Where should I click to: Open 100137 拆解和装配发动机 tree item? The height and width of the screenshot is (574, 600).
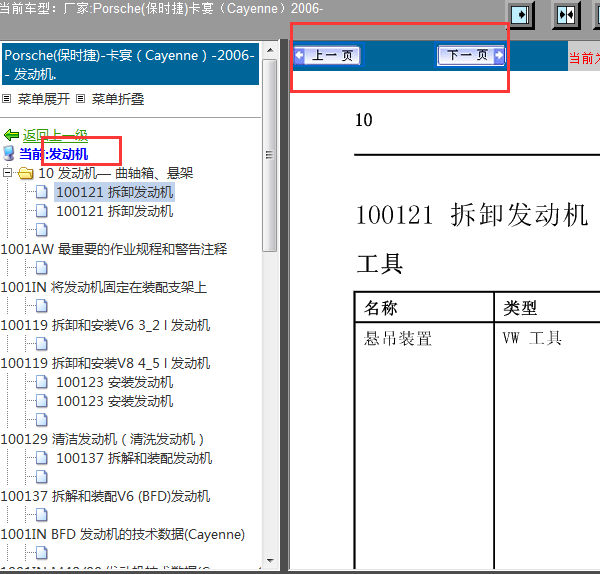pos(134,458)
